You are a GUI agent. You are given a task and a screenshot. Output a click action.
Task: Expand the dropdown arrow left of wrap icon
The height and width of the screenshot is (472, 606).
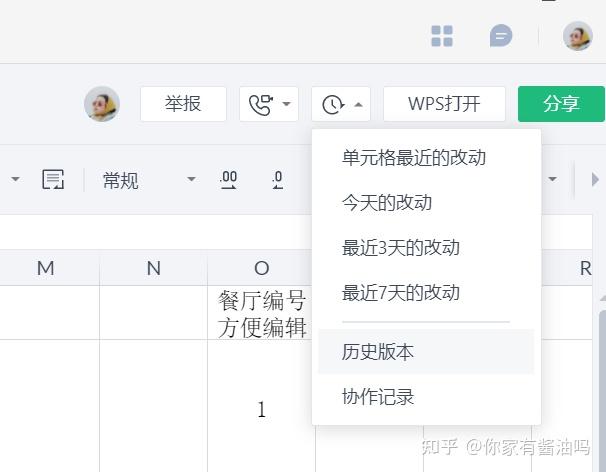(x=15, y=179)
